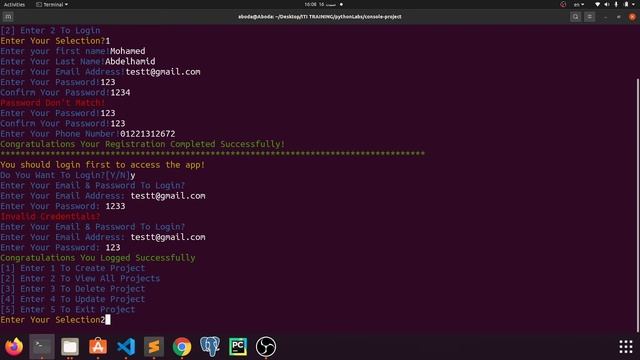This screenshot has width=640, height=360.
Task: Open OBS Studio from the dock
Action: pyautogui.click(x=266, y=347)
